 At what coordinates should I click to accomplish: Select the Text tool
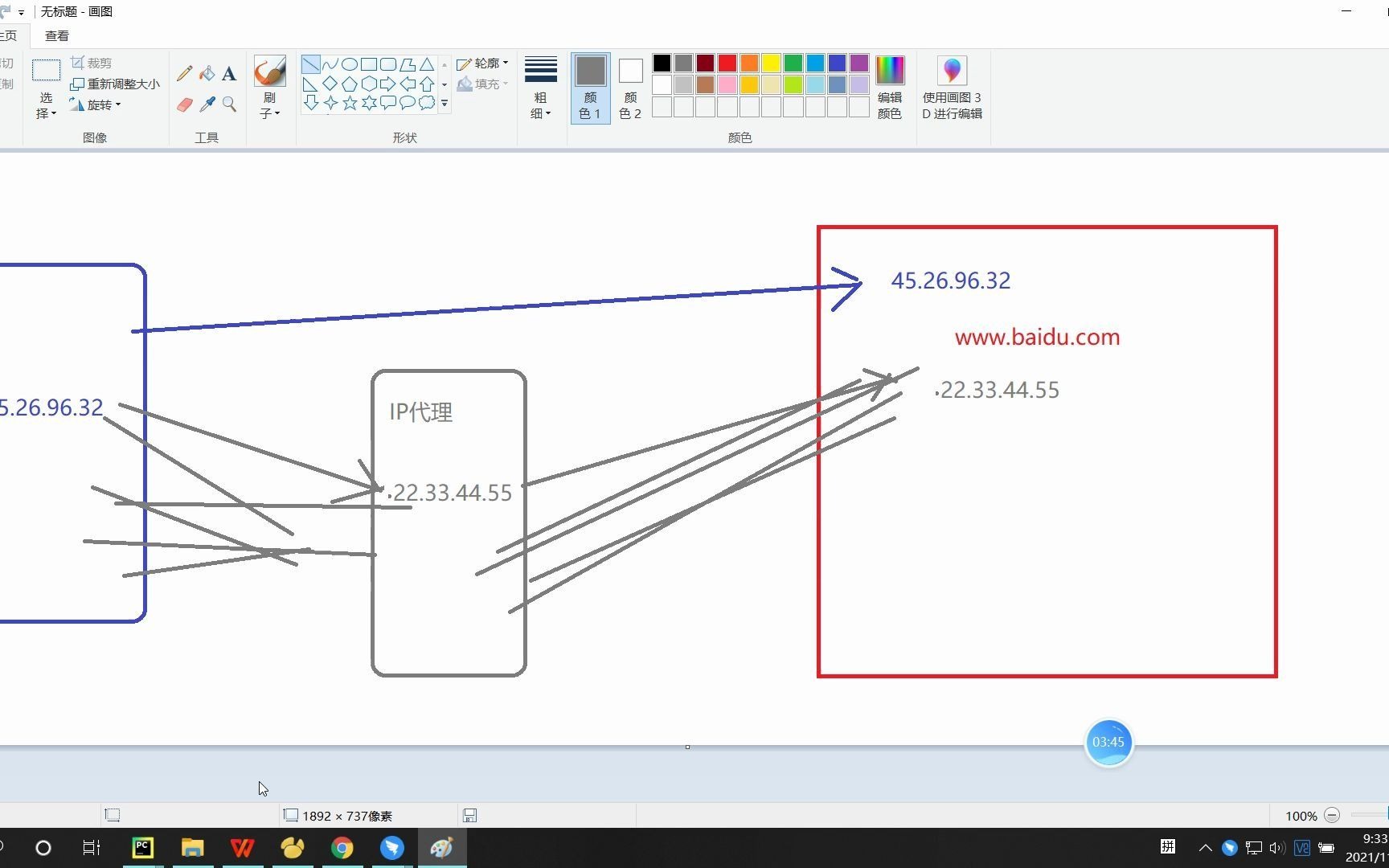(x=229, y=74)
